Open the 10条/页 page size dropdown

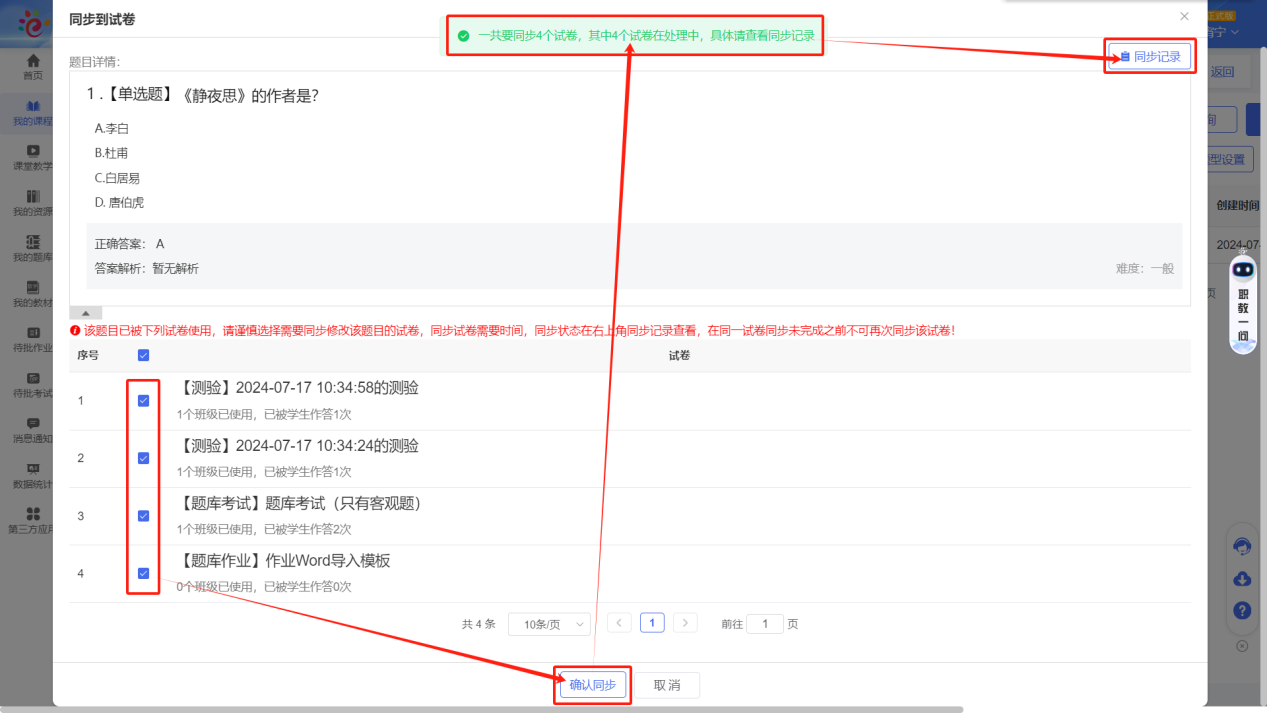pos(549,624)
